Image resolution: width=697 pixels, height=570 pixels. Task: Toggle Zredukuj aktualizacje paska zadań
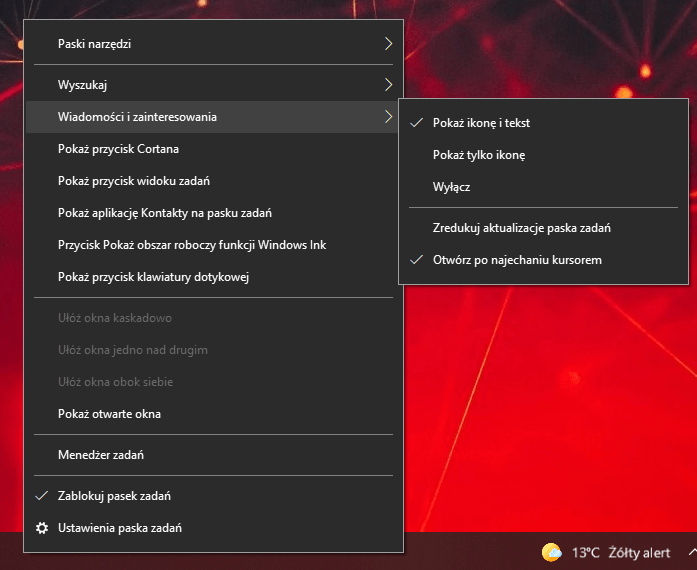pos(543,228)
